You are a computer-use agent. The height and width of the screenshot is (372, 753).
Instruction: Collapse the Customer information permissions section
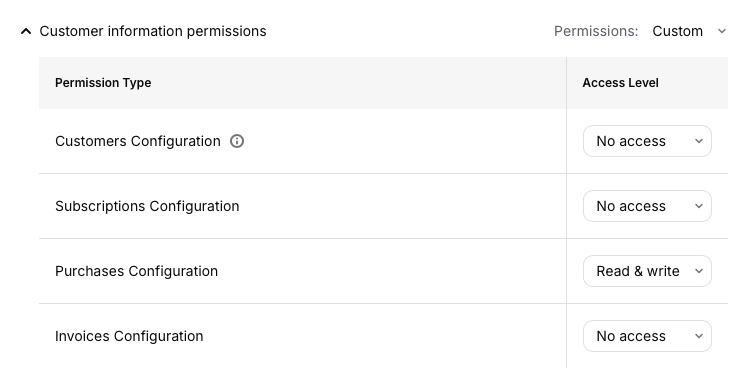(x=26, y=31)
